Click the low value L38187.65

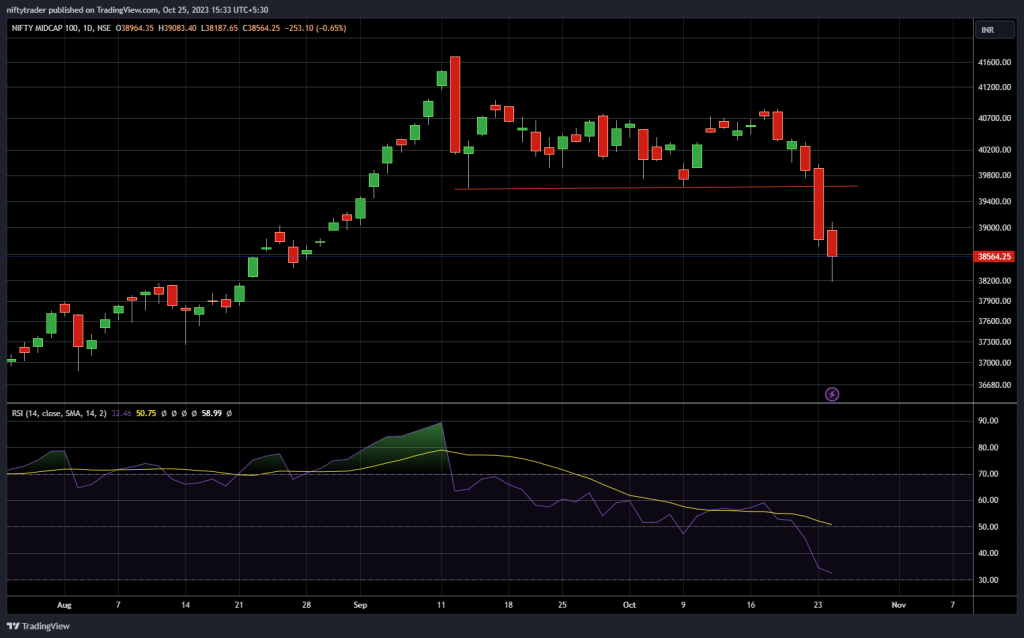[219, 28]
